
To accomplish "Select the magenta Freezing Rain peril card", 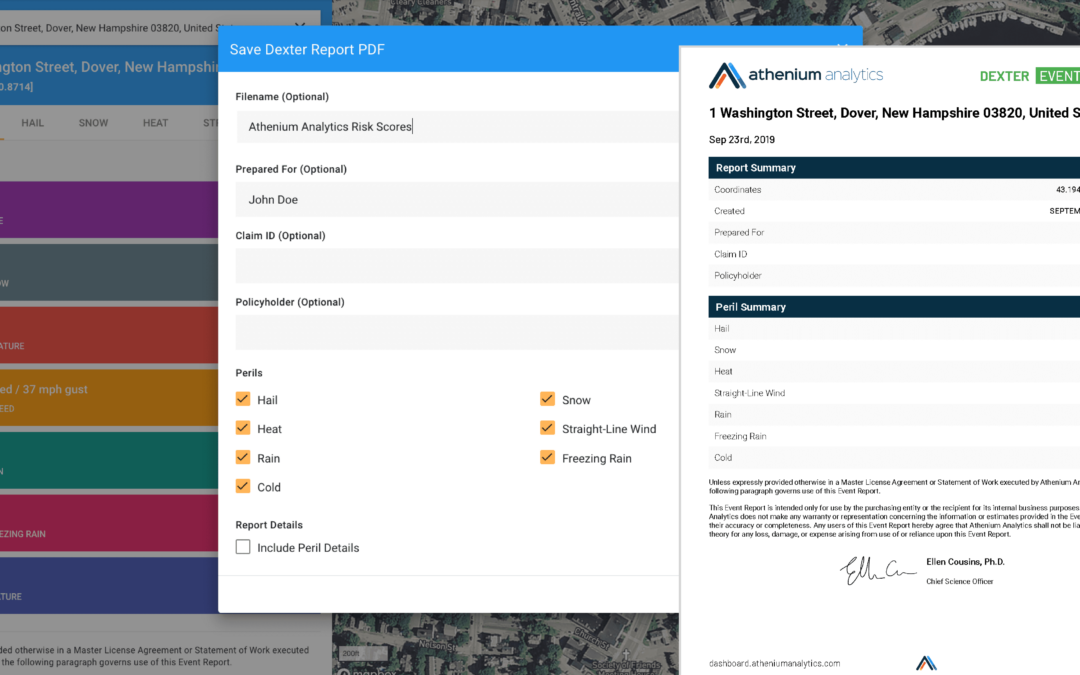I will [109, 523].
